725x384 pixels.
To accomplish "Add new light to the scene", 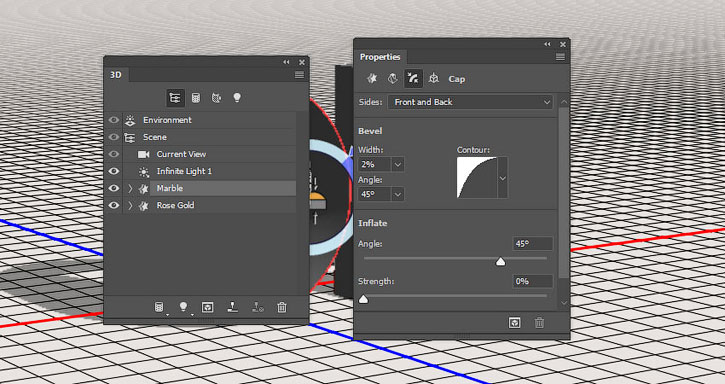I will (x=184, y=307).
